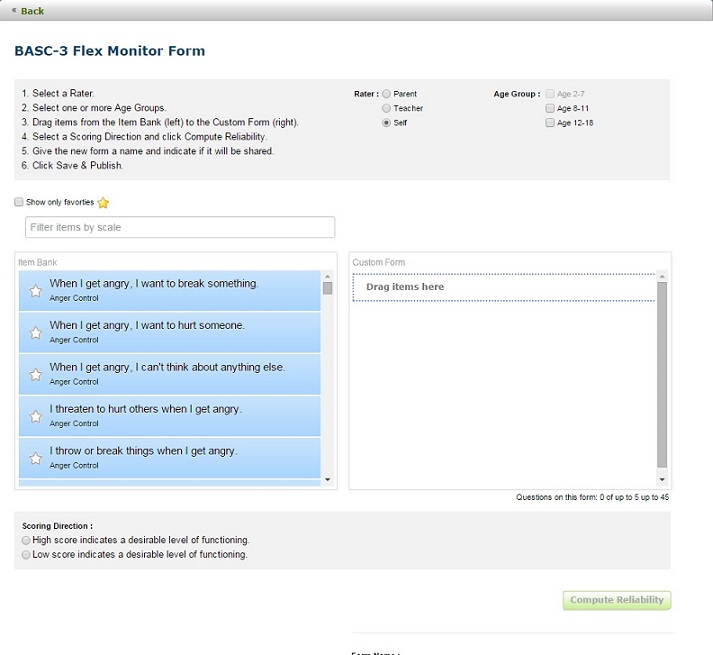
Task: Click the Filter items by scale field
Action: (180, 227)
